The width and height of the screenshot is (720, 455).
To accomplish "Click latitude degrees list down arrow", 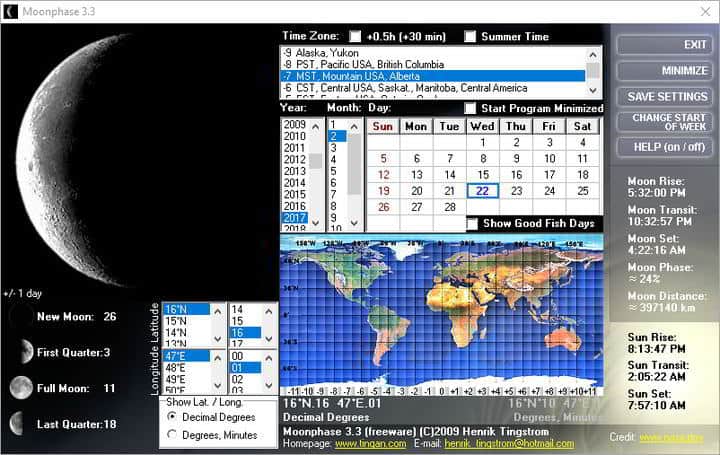I will (x=218, y=340).
